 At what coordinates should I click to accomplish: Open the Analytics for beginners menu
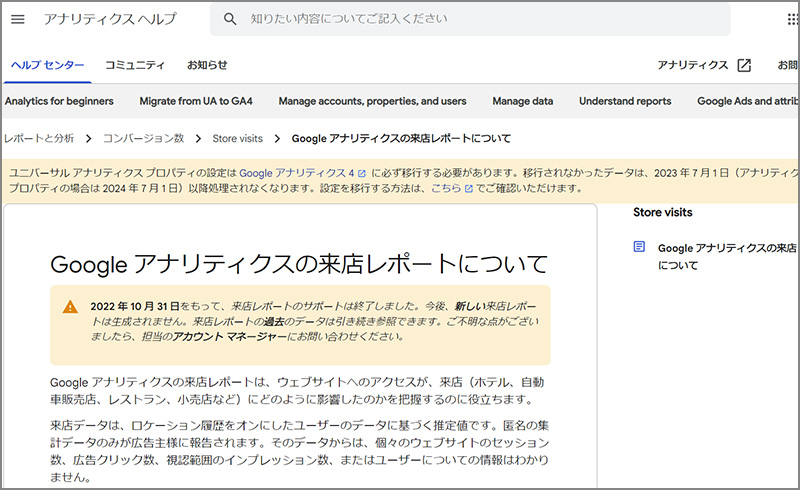59,101
